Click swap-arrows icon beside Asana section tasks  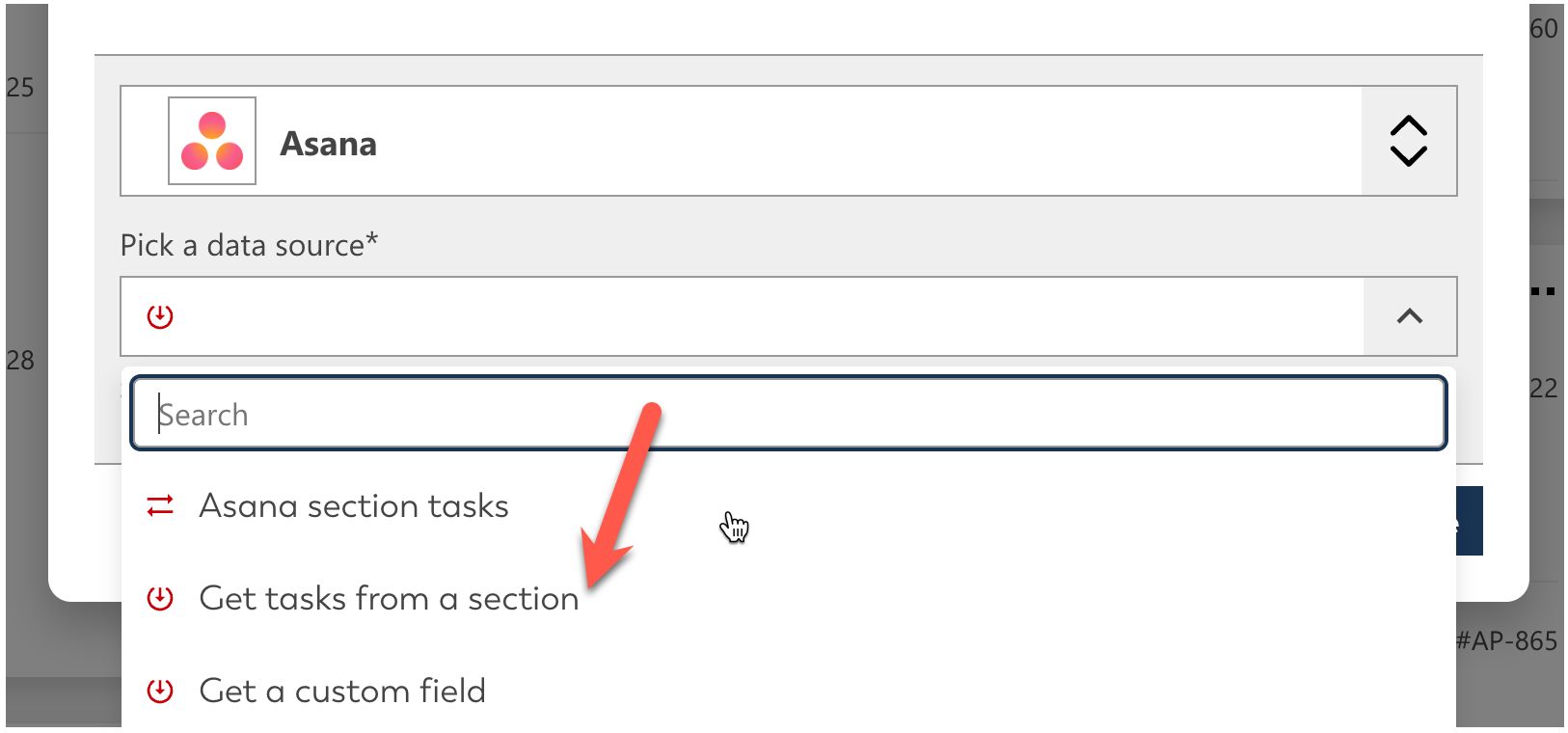(160, 505)
